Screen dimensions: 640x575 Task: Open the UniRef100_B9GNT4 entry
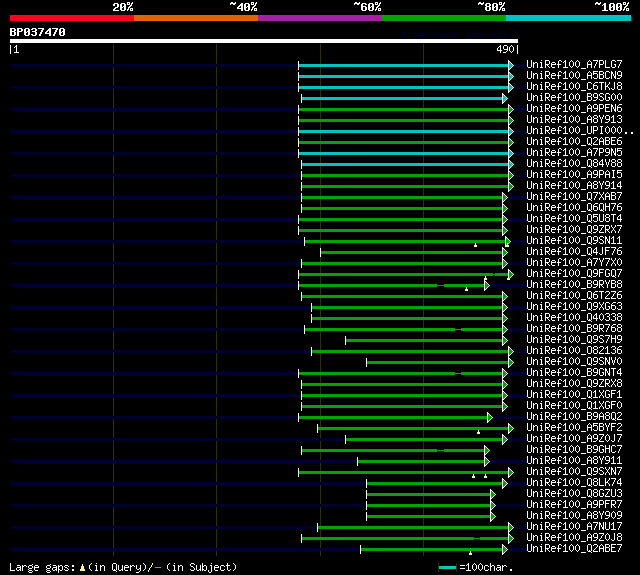[574, 373]
